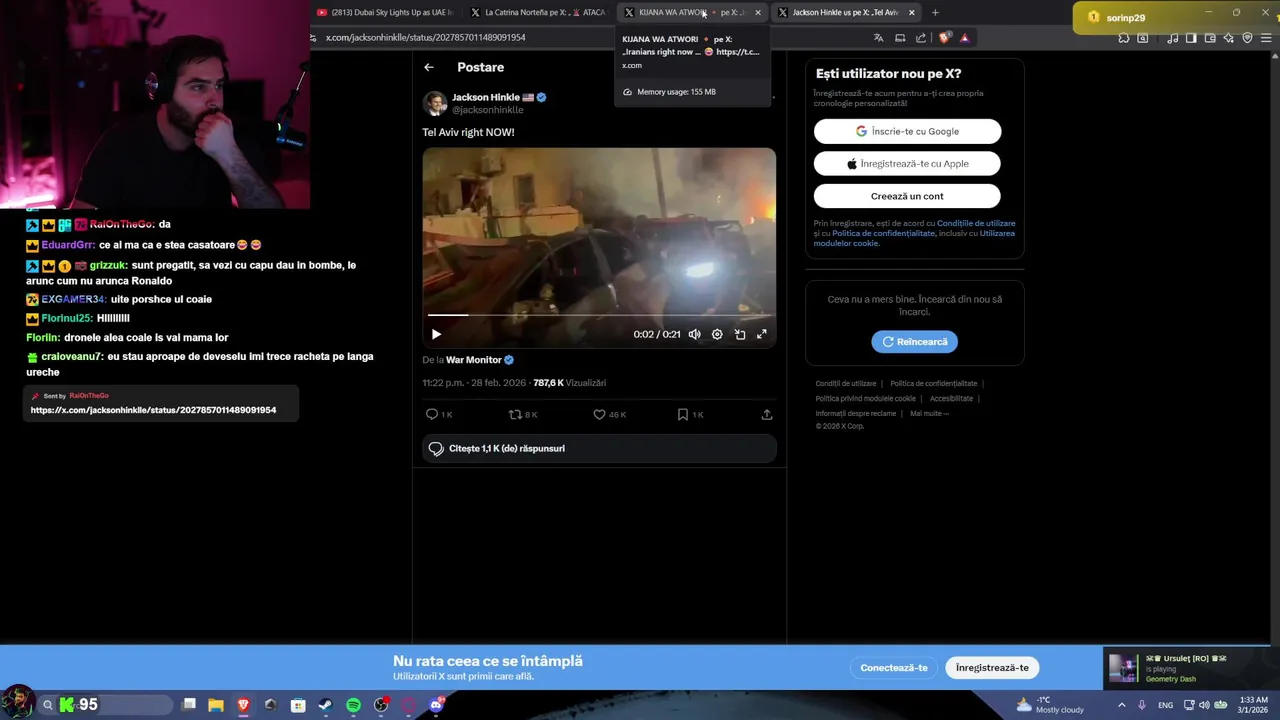The image size is (1280, 720).
Task: Click the Creează un cont button
Action: coord(907,196)
